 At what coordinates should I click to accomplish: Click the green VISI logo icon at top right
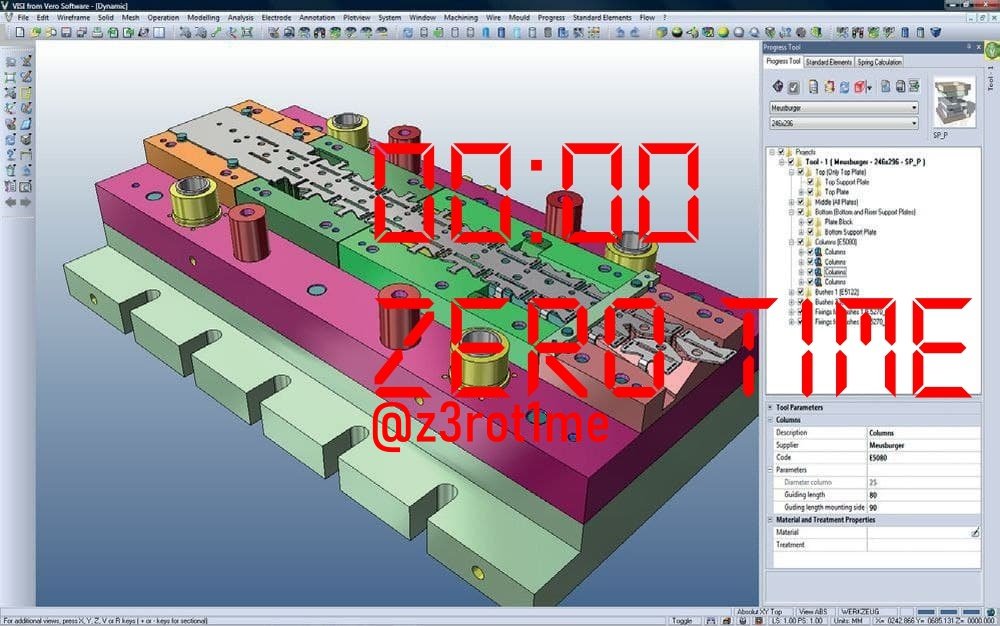(991, 50)
